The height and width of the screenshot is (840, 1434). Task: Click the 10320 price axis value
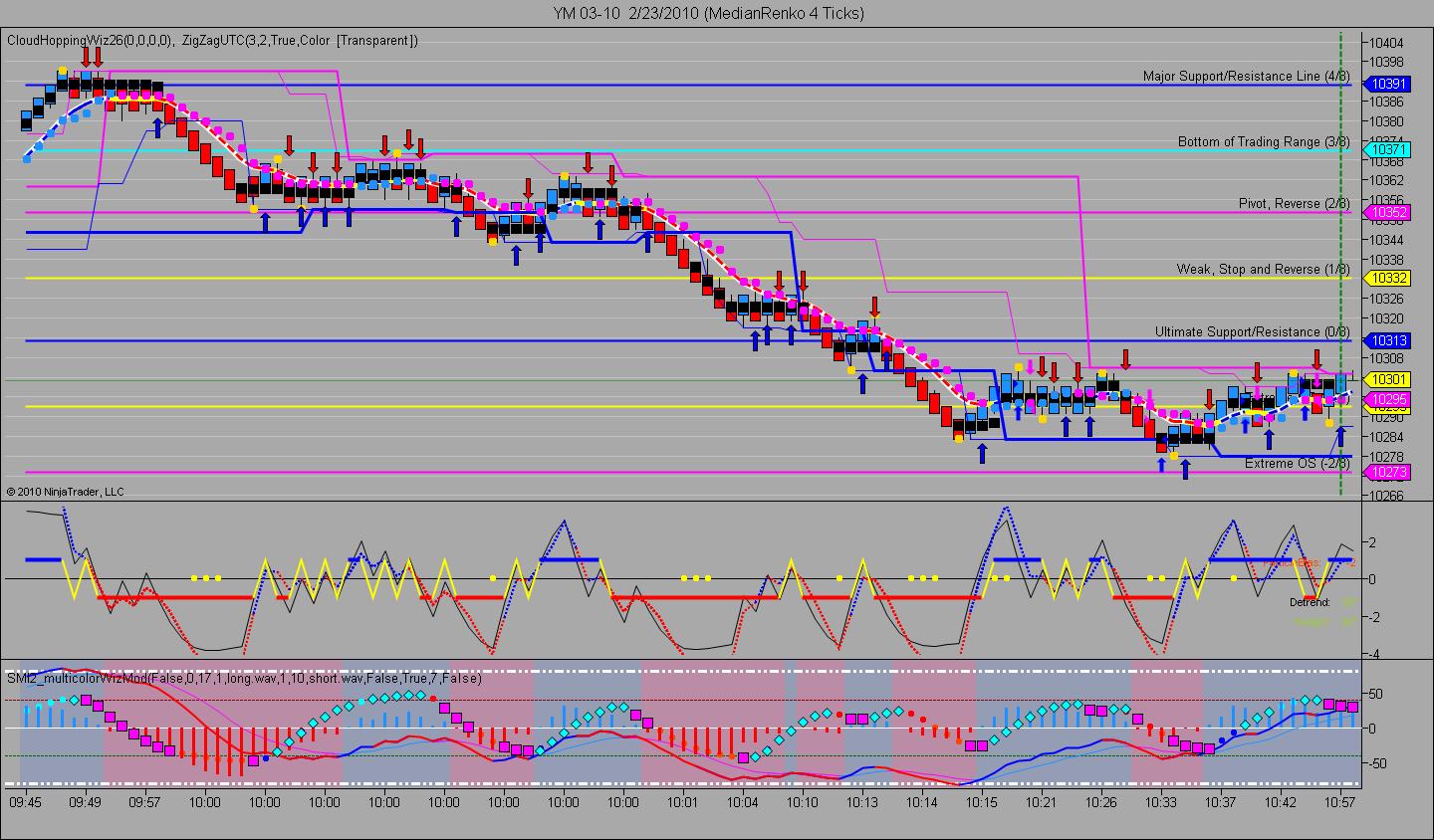coord(1386,317)
